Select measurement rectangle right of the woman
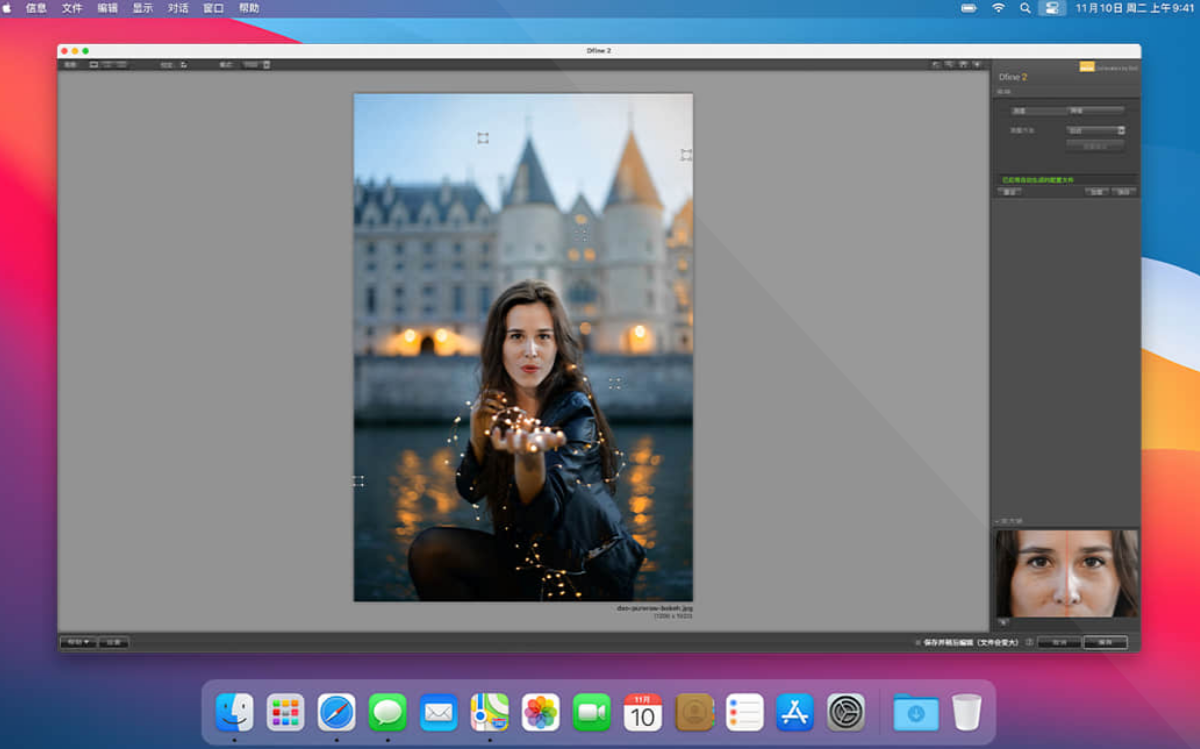This screenshot has width=1200, height=749. coord(615,383)
